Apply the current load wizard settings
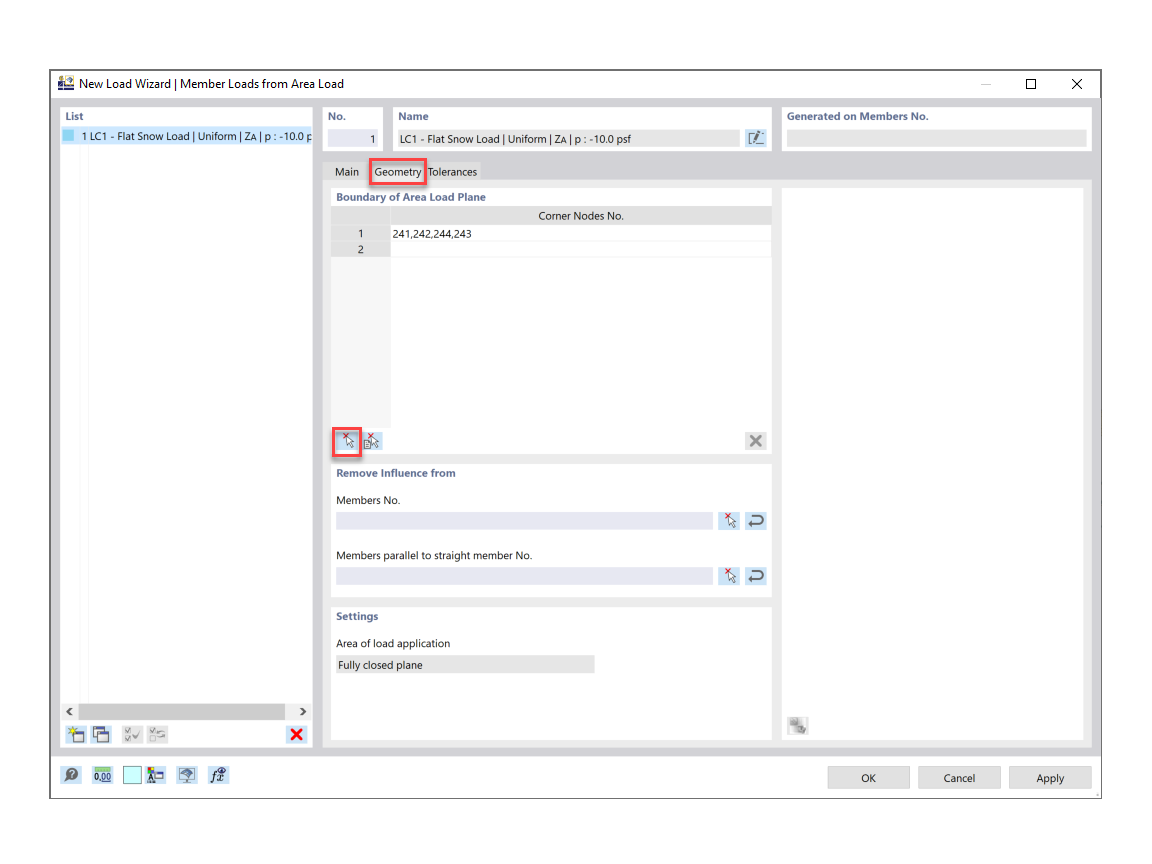The image size is (1152, 864). 1049,777
